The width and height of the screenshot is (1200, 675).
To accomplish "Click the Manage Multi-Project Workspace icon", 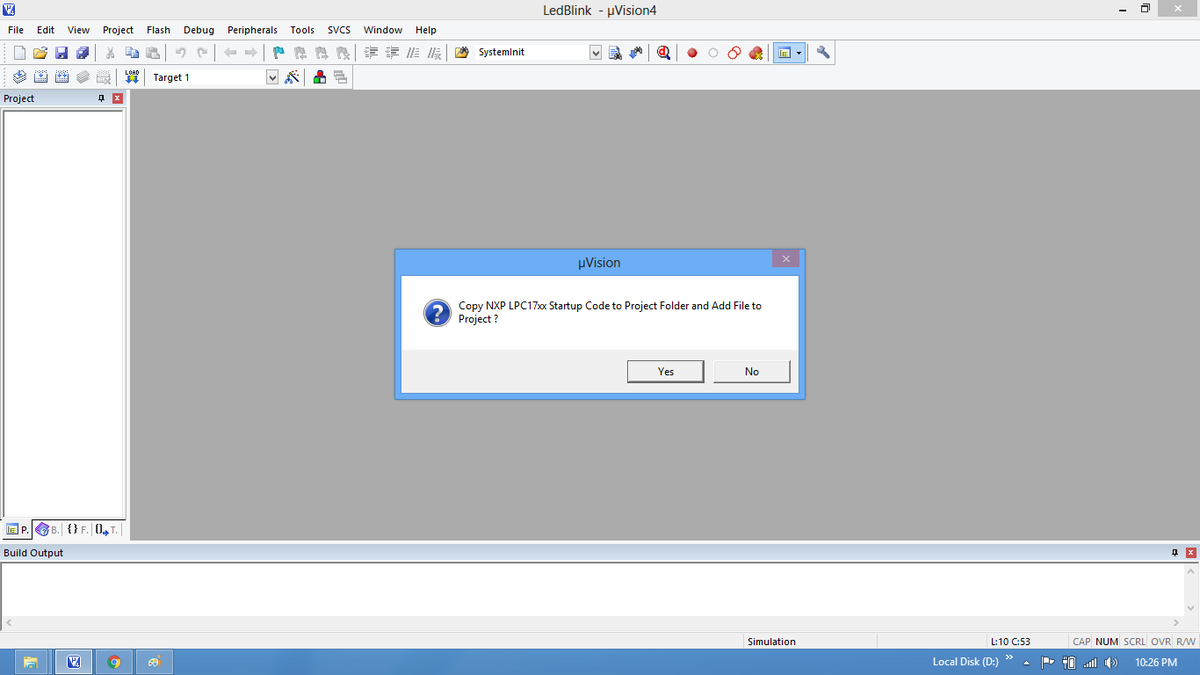I will 341,77.
